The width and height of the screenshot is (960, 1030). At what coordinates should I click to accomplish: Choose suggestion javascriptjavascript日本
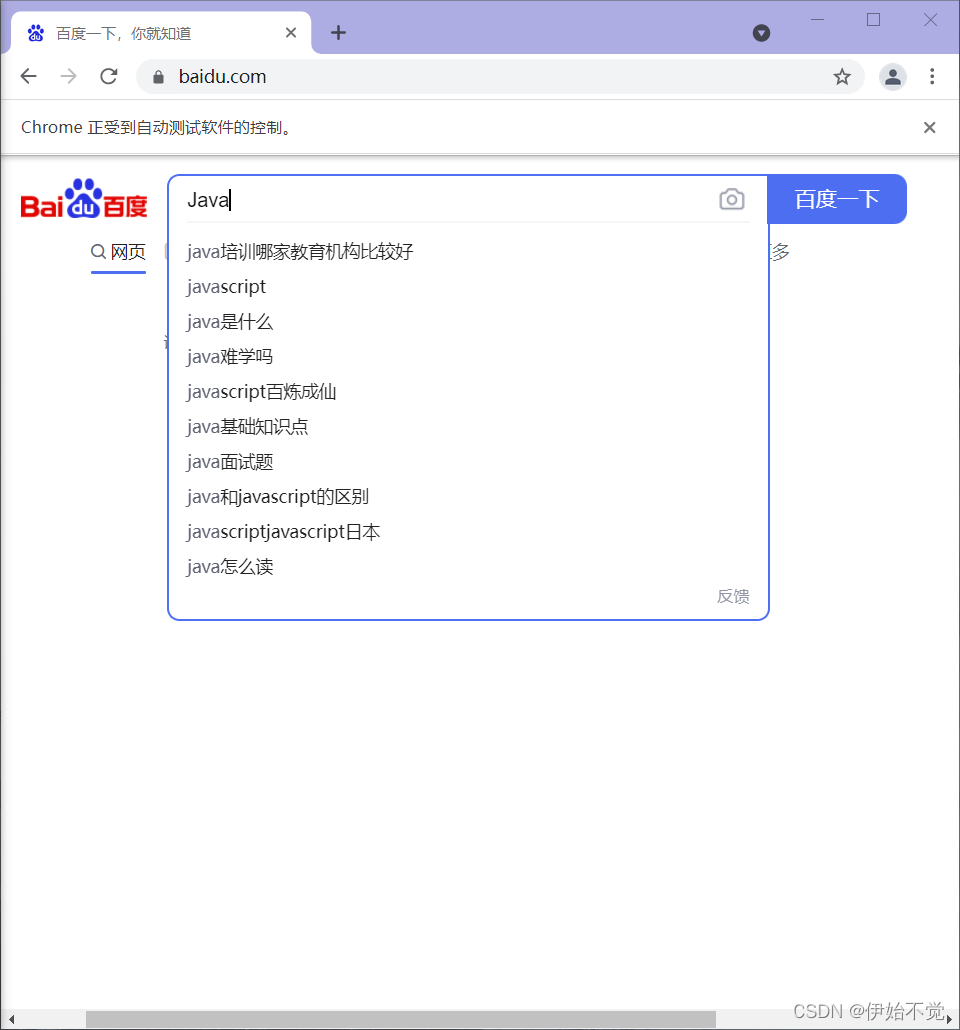(x=468, y=532)
